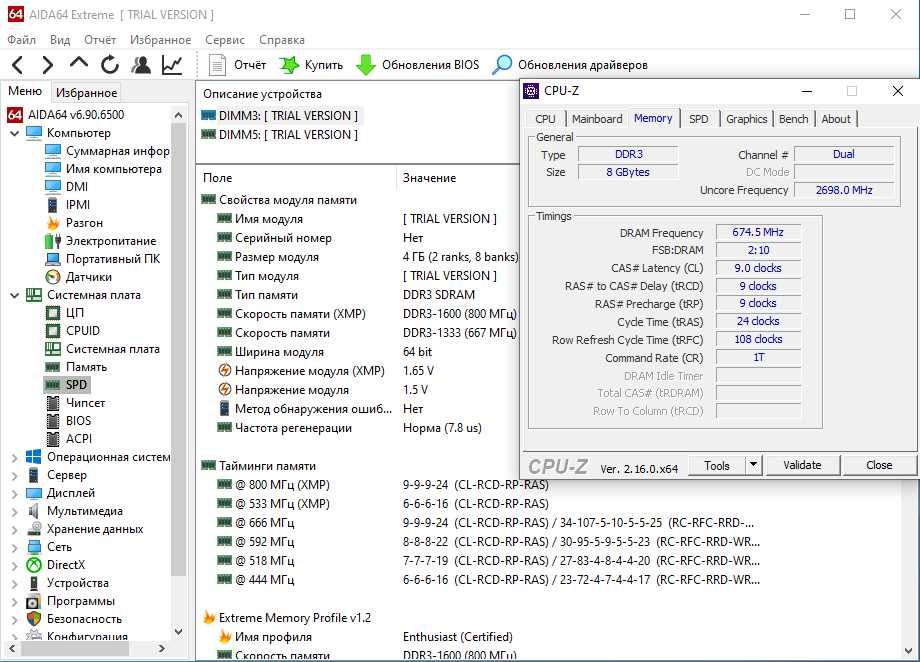The height and width of the screenshot is (662, 920).
Task: Click the user toolbar icon
Action: [x=141, y=65]
